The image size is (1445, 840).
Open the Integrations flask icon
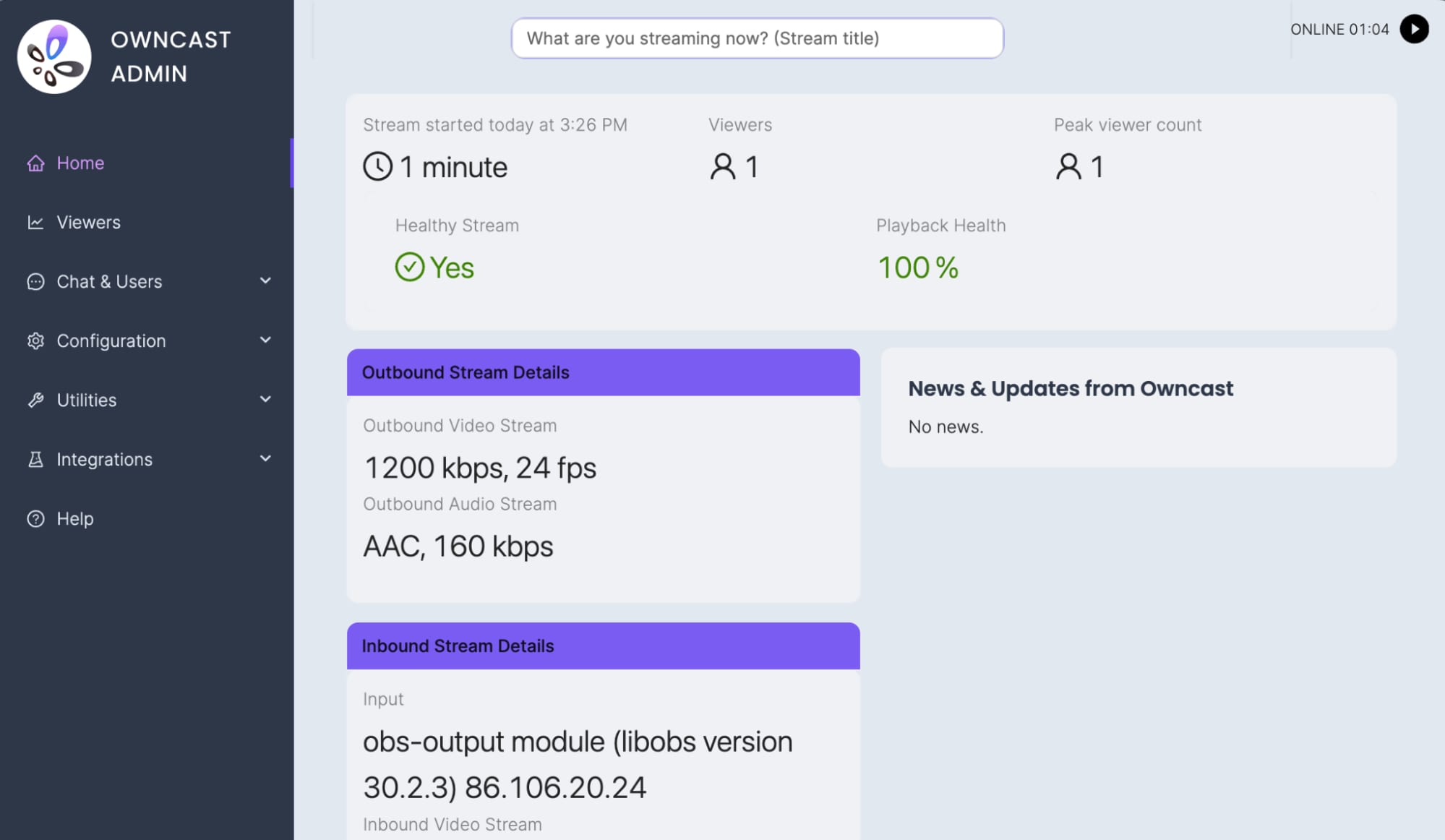point(35,459)
